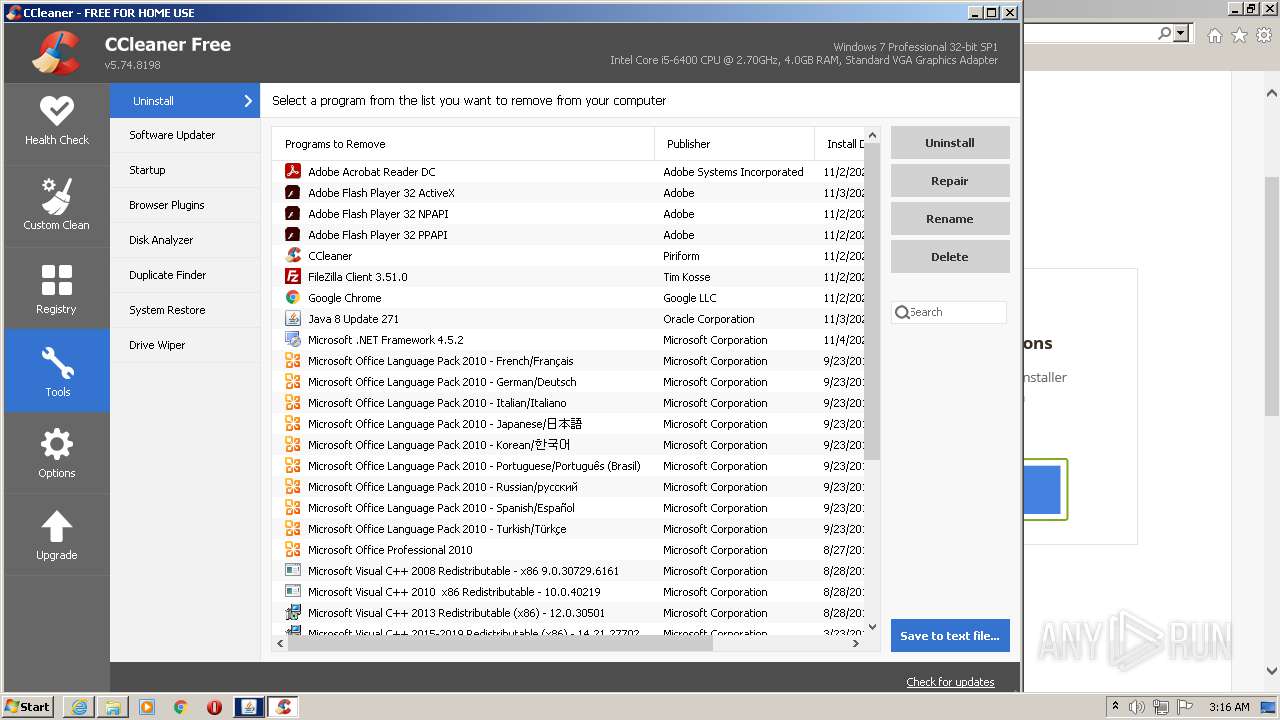Expand the browser search dropdown arrow
1280x720 pixels.
coord(1181,34)
